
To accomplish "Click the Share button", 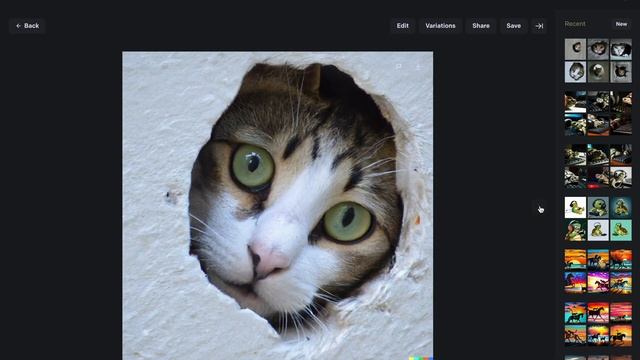I will pos(481,26).
